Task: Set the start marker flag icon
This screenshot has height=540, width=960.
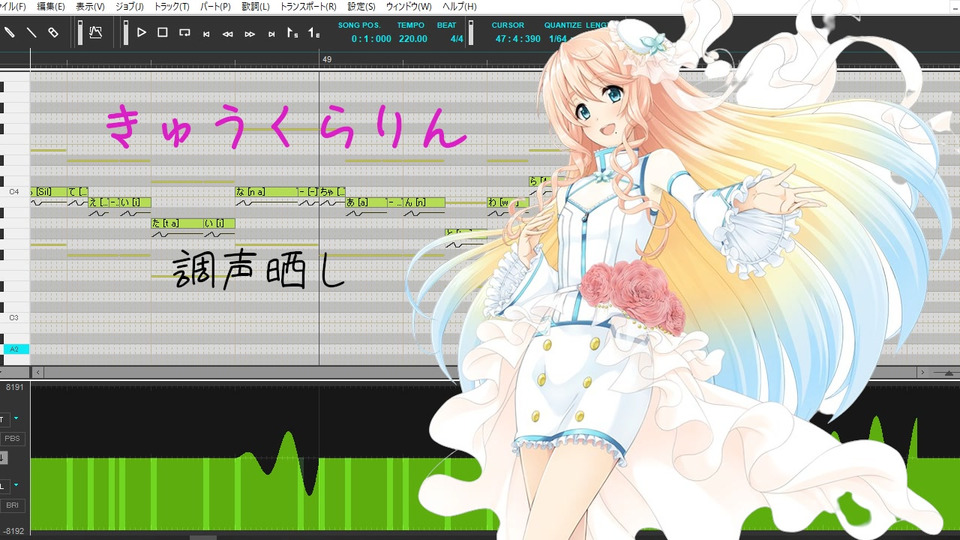Action: 293,32
